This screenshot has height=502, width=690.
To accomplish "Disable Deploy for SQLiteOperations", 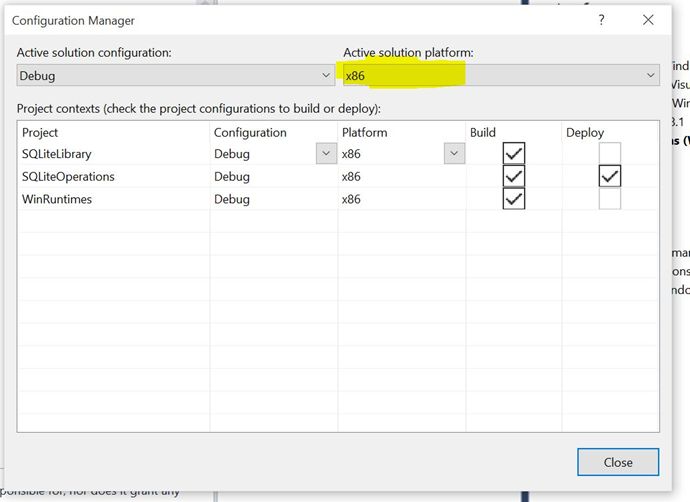I will (x=609, y=177).
